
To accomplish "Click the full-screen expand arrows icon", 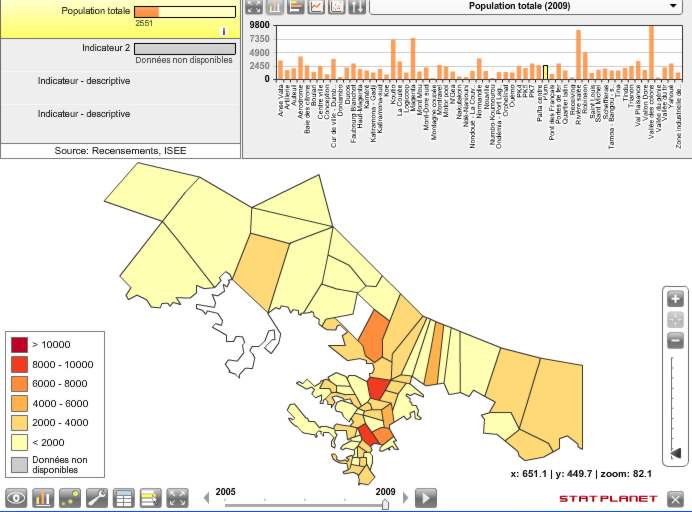I will coord(178,497).
